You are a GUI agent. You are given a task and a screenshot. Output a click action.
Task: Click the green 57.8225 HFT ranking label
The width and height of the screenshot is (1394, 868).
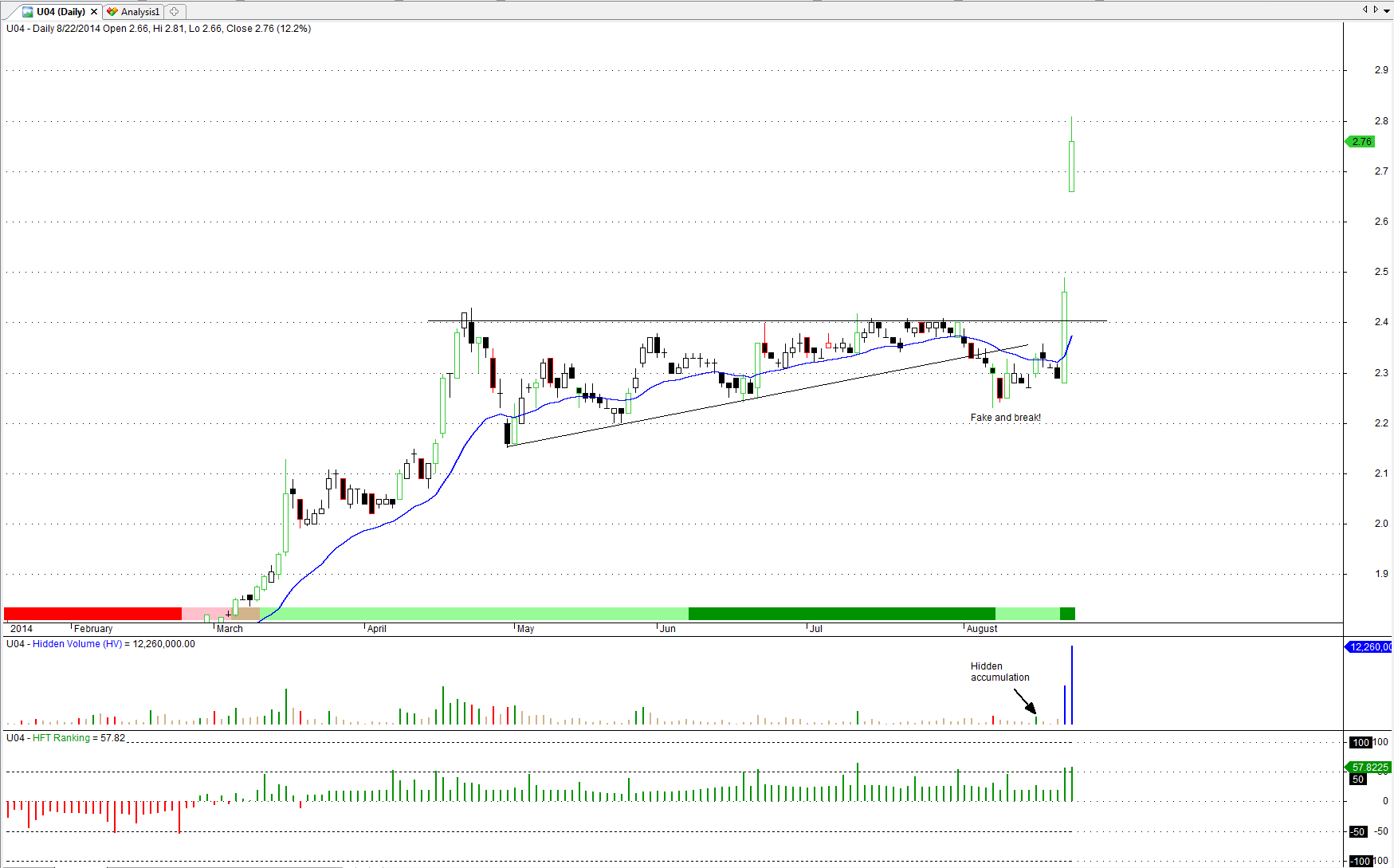click(1368, 767)
